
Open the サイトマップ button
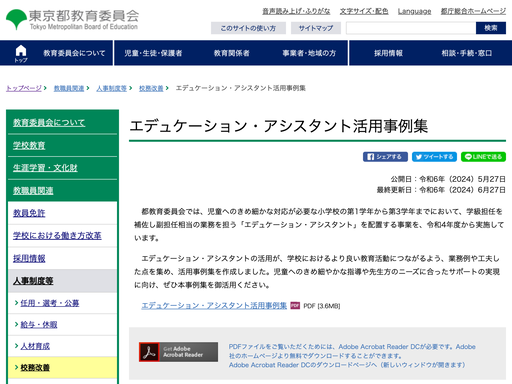point(316,28)
